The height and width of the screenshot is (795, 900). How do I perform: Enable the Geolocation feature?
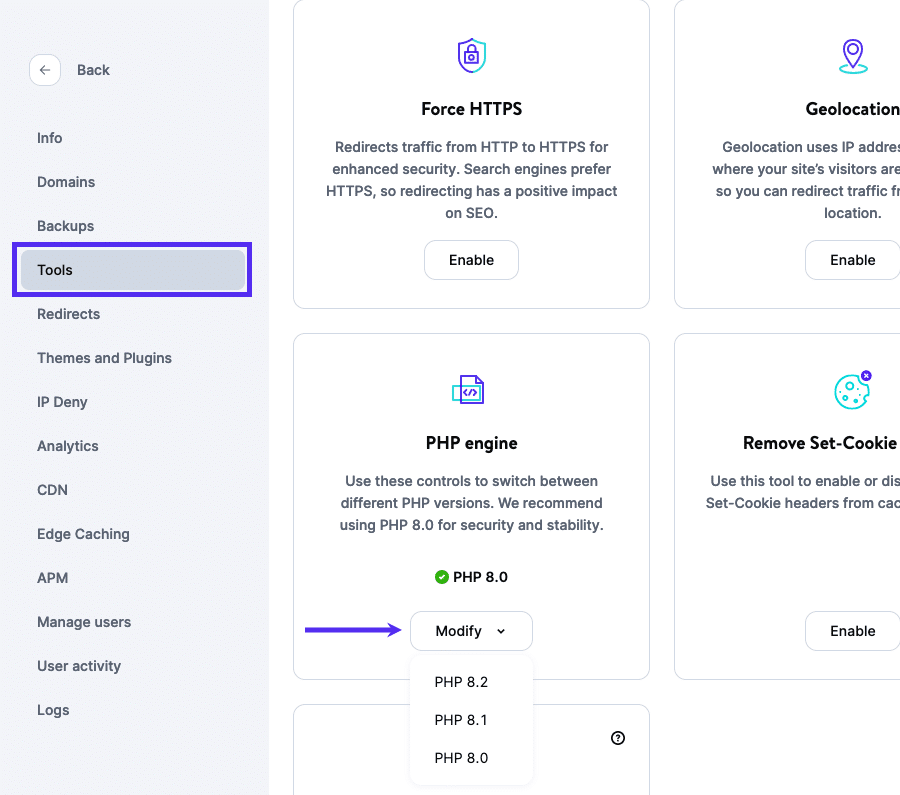pos(852,259)
